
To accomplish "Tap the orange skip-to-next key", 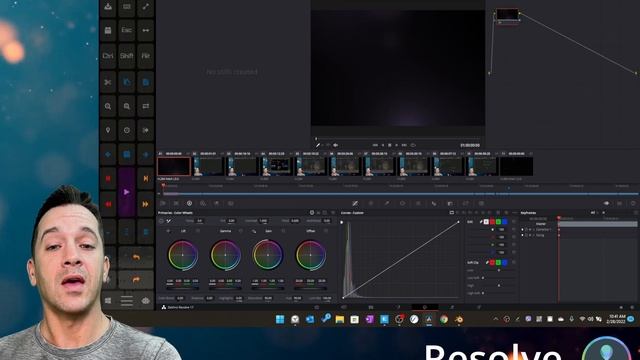I will [x=145, y=178].
